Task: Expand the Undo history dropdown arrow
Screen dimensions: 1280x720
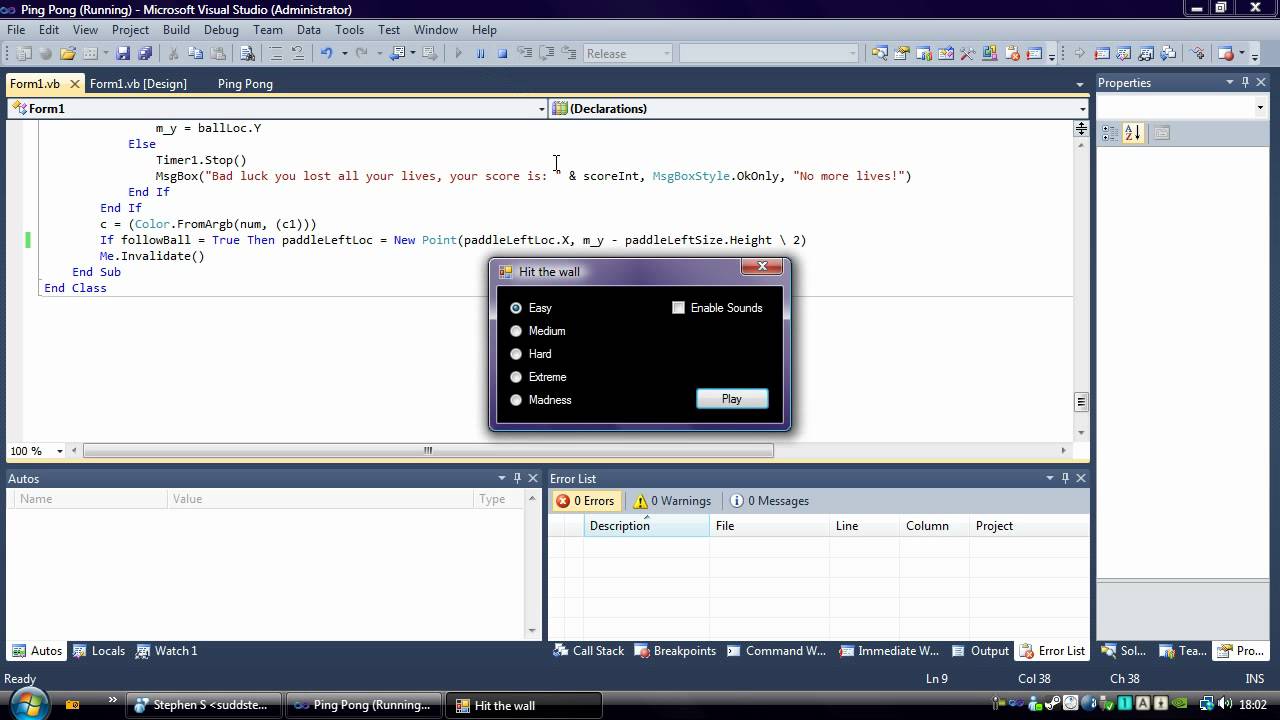Action: click(x=344, y=53)
